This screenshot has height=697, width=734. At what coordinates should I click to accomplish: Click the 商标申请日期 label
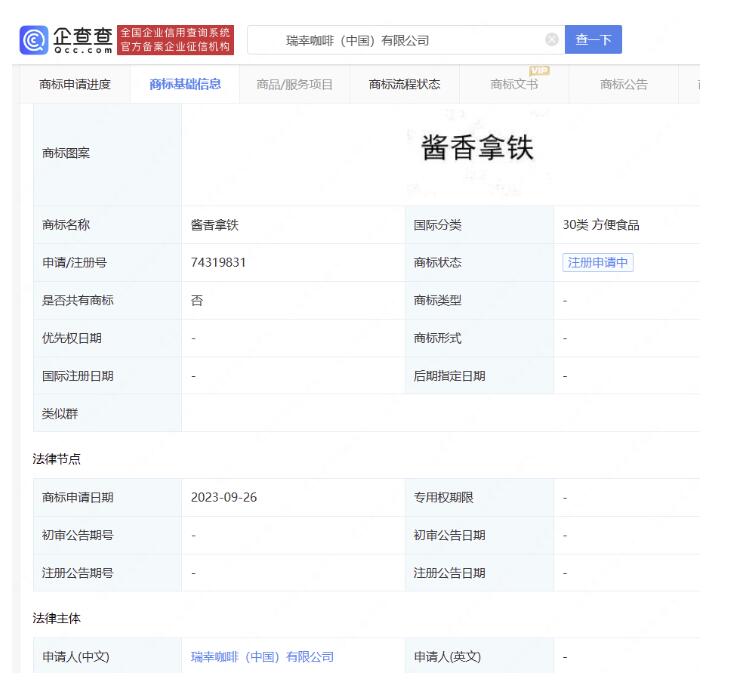click(x=77, y=498)
